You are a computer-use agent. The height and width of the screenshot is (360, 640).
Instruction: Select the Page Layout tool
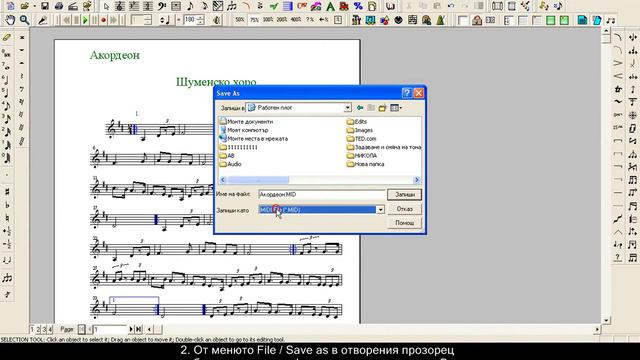pos(372,6)
